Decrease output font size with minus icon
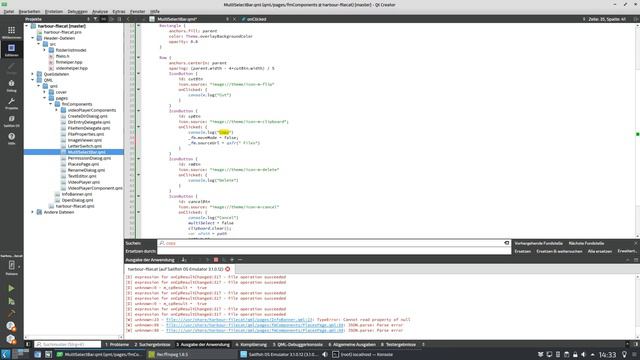 tap(240, 260)
